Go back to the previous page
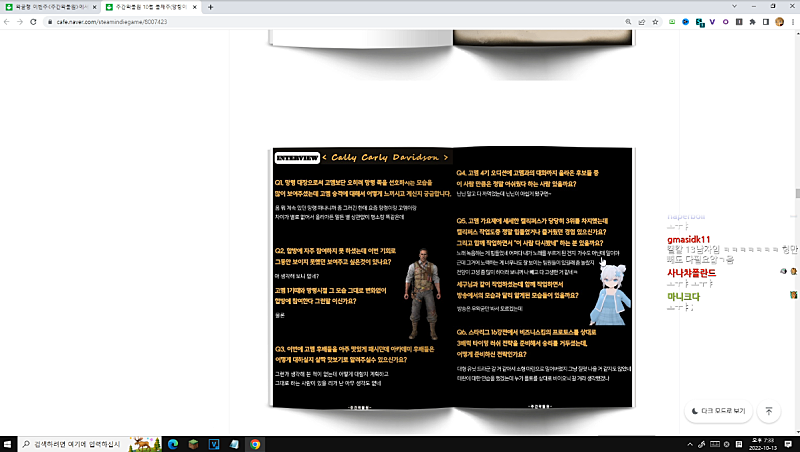 click(x=7, y=22)
